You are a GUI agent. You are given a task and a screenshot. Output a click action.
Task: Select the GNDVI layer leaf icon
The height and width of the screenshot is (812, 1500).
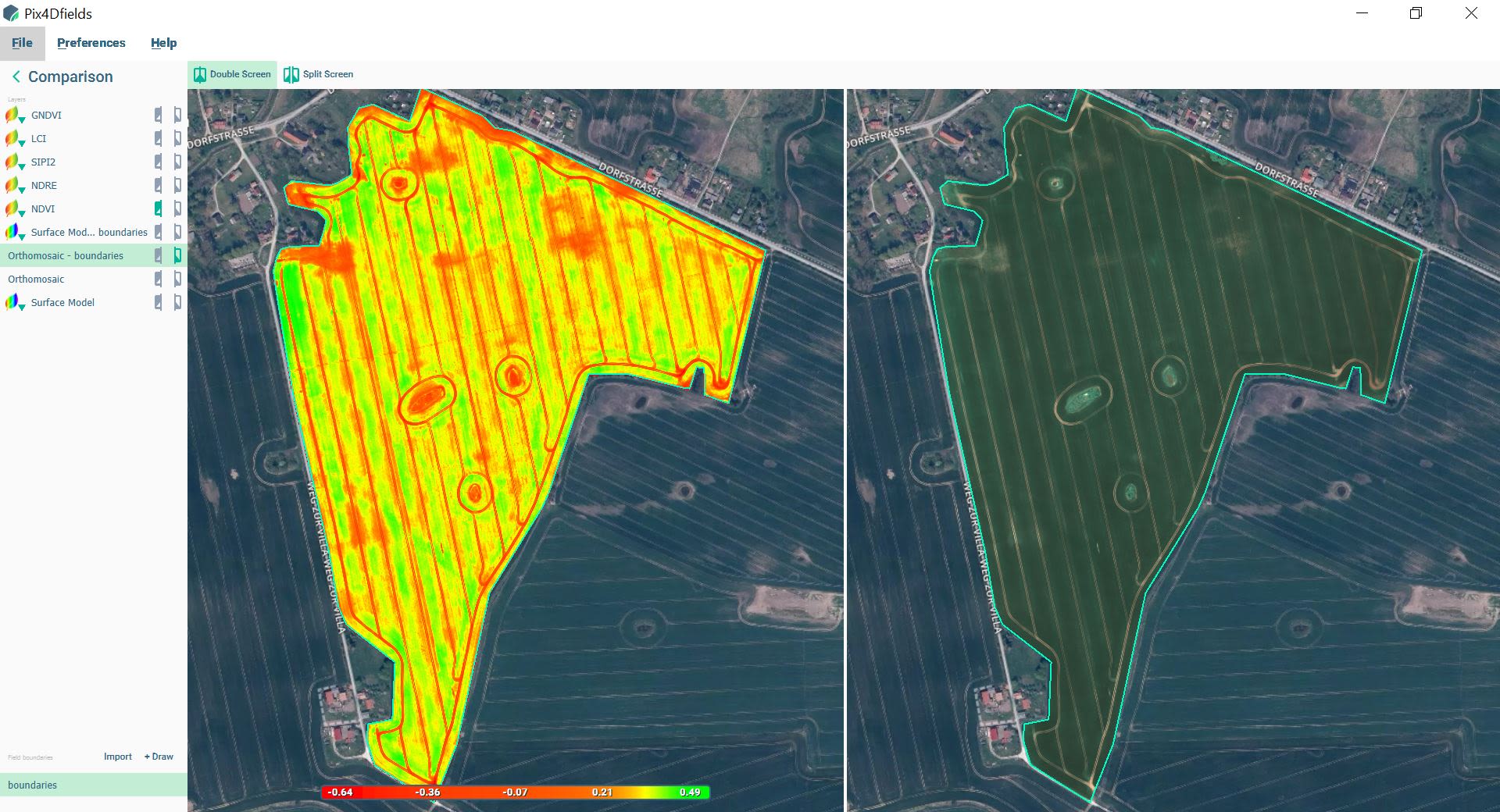12,115
